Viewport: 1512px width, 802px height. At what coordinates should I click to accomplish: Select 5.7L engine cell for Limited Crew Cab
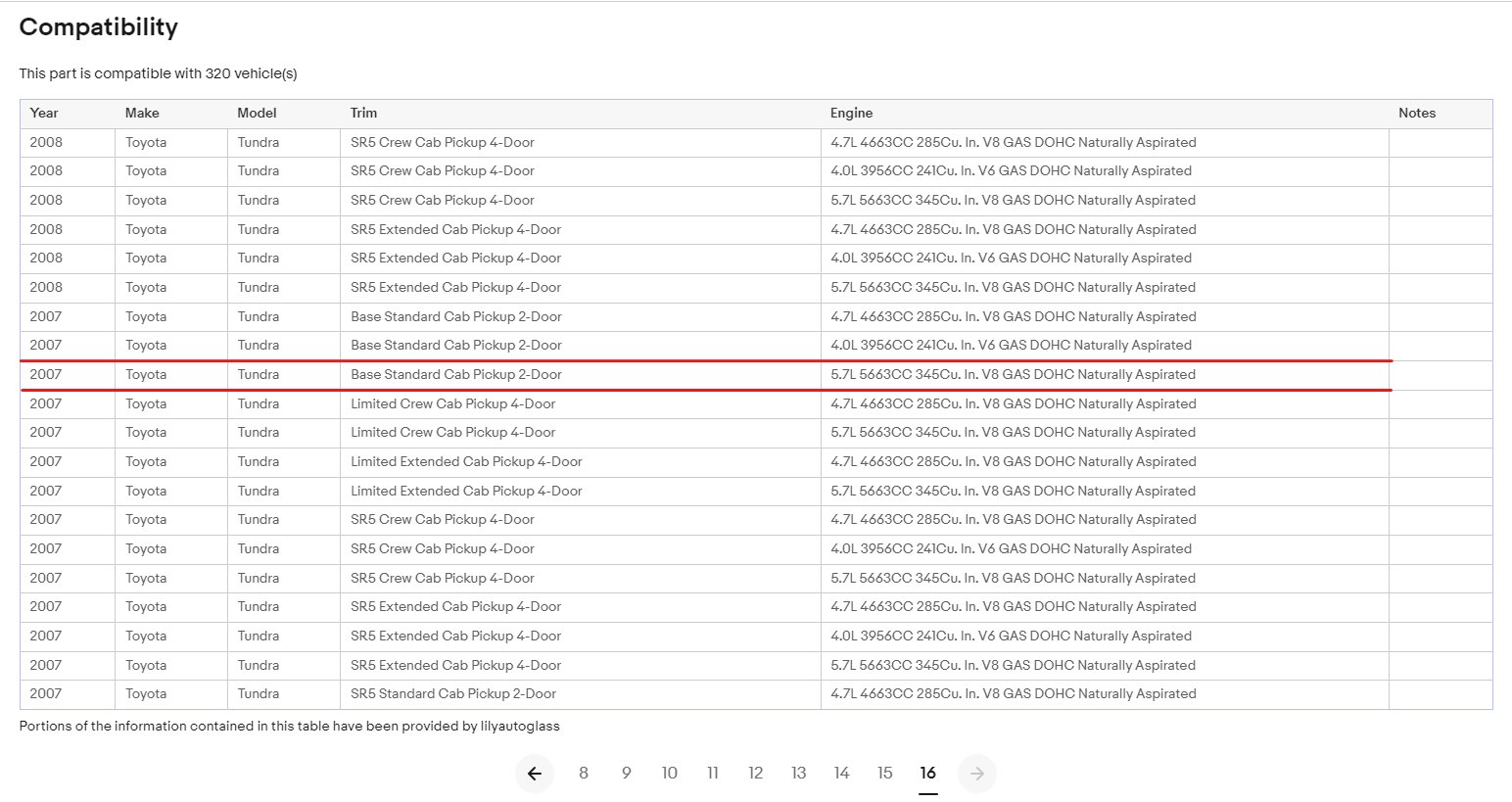point(1105,433)
